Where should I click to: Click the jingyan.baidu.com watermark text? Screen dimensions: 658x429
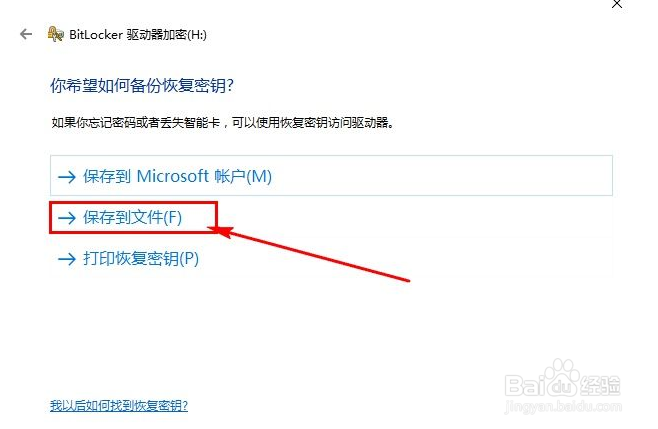coord(563,406)
